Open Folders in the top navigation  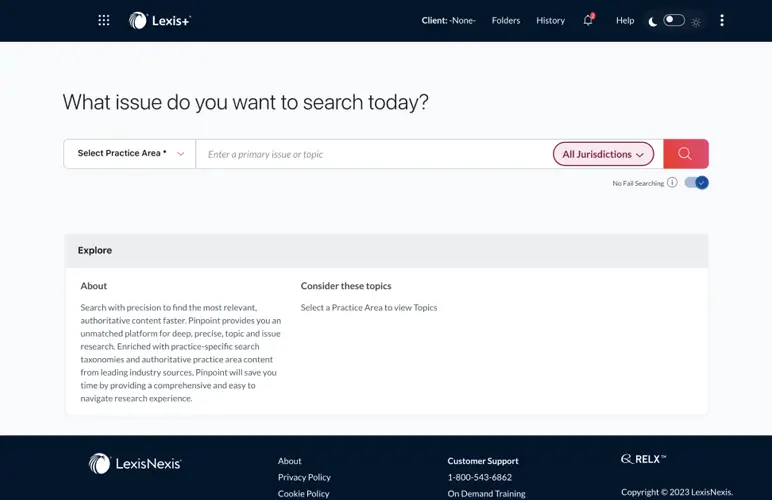[x=506, y=20]
